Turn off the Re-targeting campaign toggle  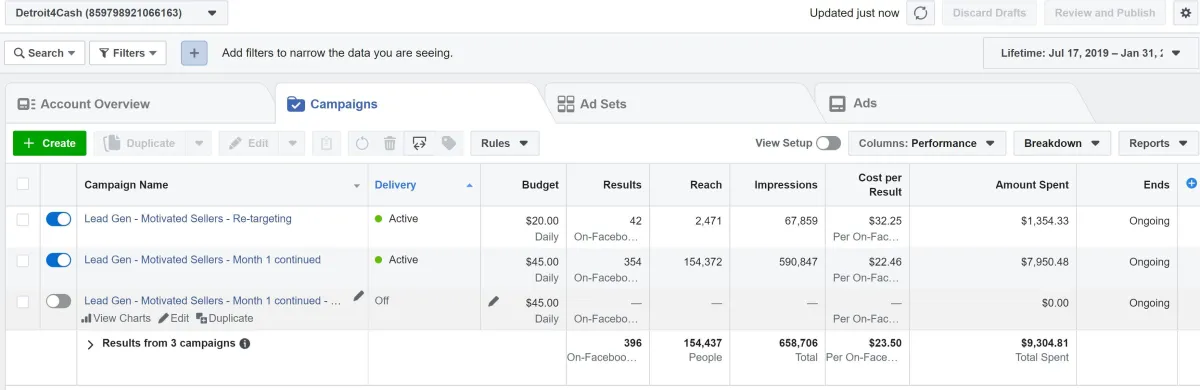click(x=58, y=219)
